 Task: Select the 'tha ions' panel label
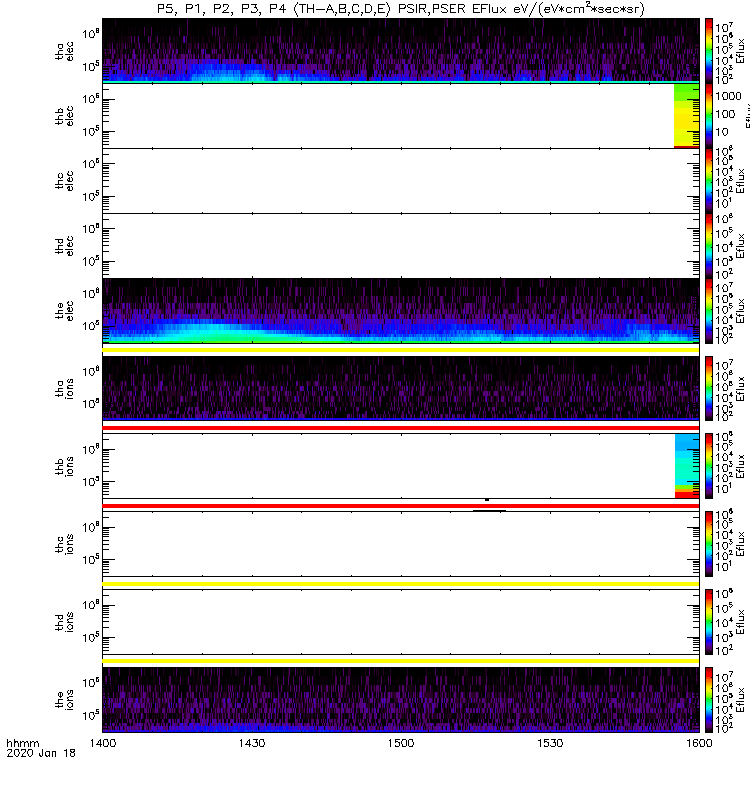point(65,388)
